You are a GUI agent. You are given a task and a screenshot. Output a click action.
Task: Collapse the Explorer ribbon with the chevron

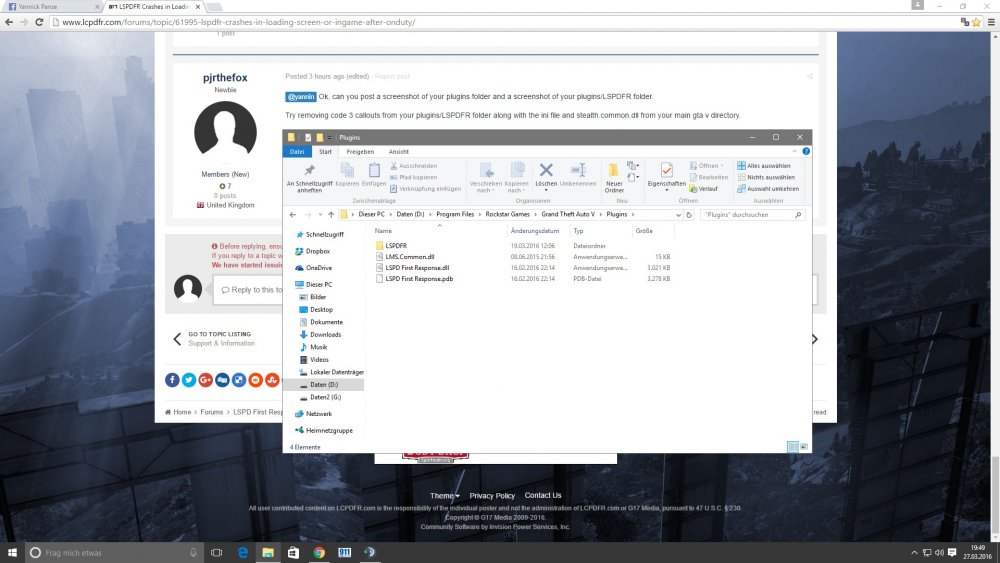coord(797,152)
